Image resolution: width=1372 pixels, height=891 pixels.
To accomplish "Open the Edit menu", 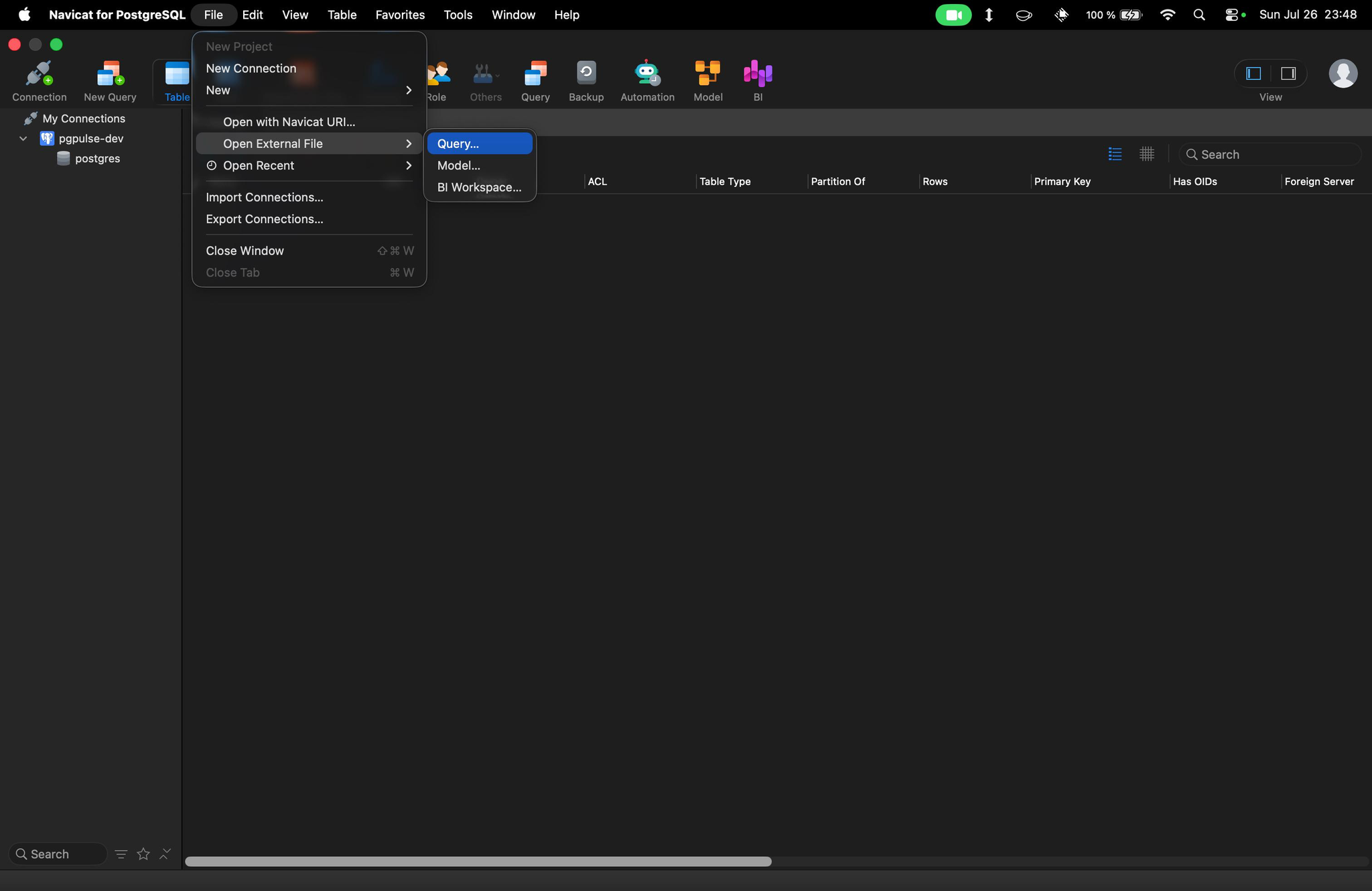I will click(x=253, y=15).
